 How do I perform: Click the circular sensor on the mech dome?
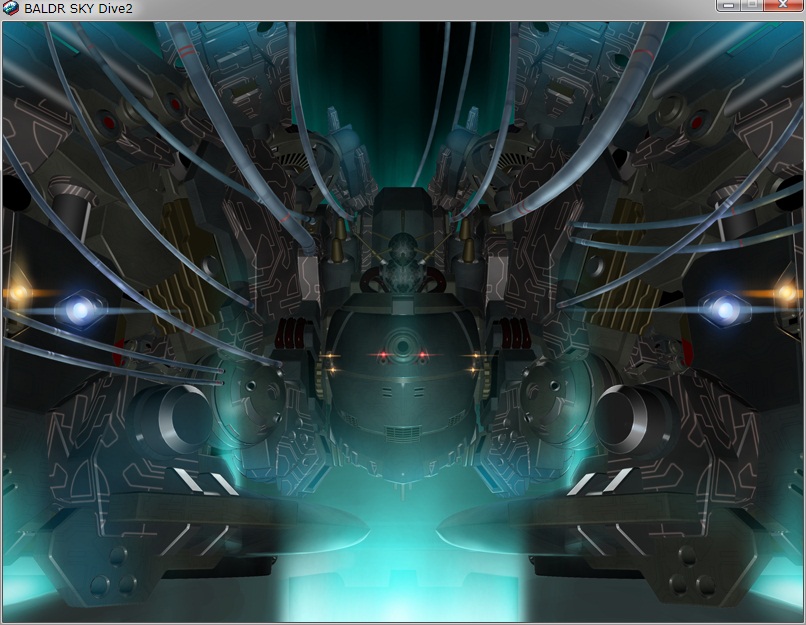pos(402,346)
